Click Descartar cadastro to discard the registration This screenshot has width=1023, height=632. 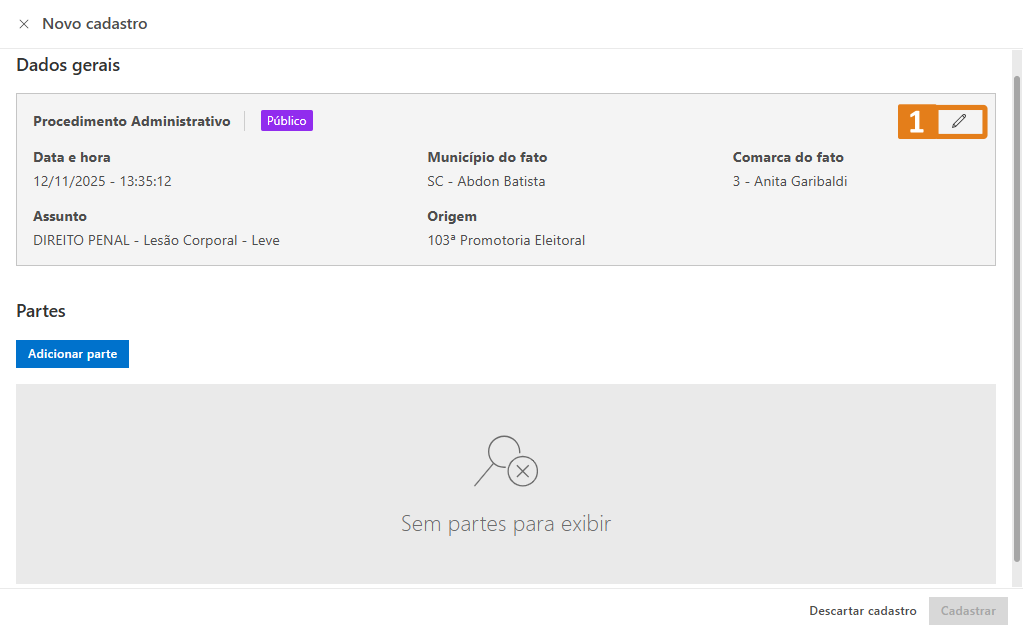pyautogui.click(x=862, y=610)
